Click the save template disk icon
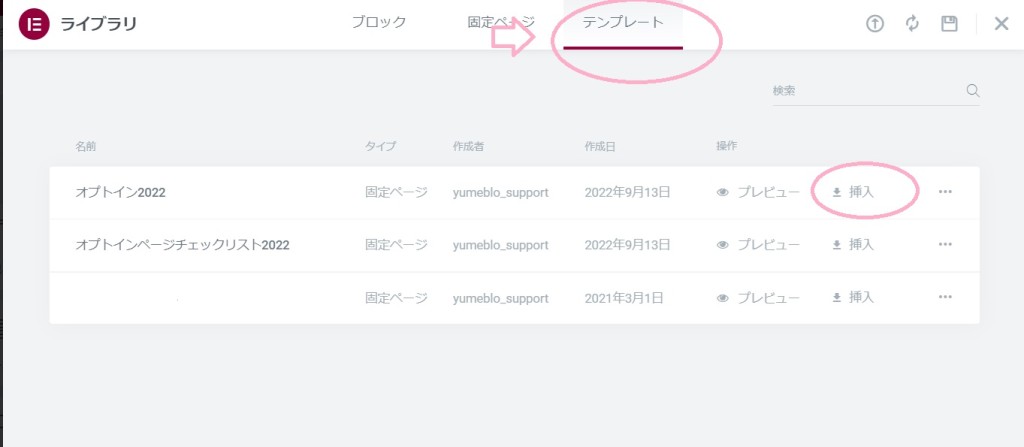 949,24
